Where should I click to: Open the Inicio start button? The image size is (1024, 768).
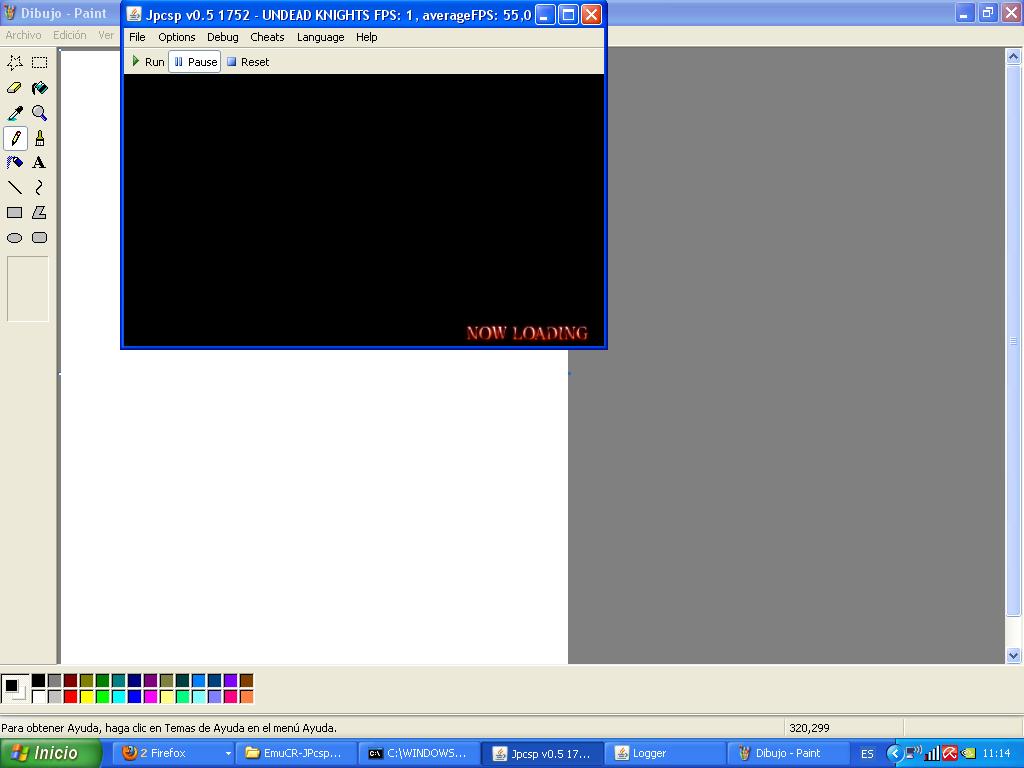[51, 754]
